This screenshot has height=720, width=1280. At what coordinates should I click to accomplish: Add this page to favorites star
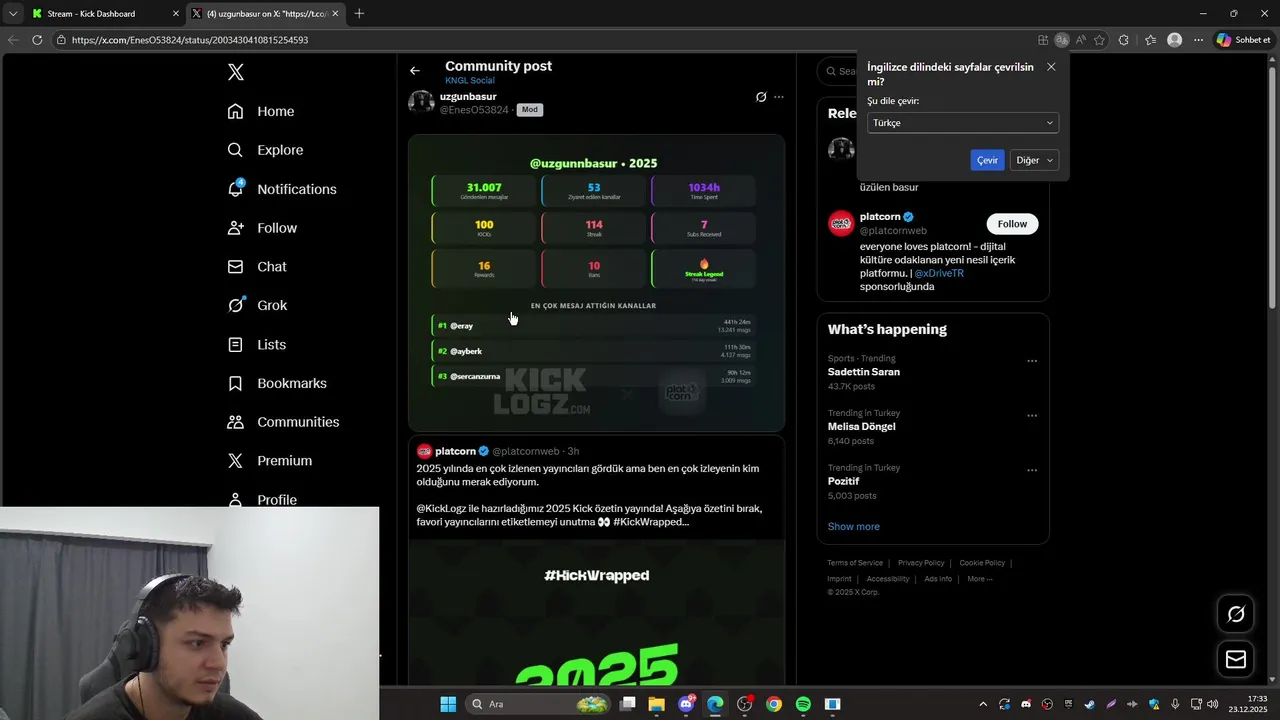point(1100,40)
